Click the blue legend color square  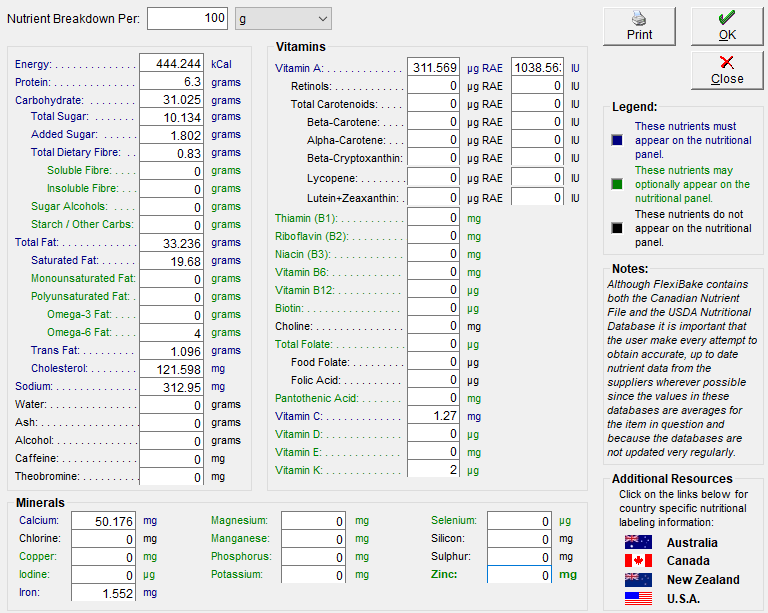pyautogui.click(x=617, y=141)
